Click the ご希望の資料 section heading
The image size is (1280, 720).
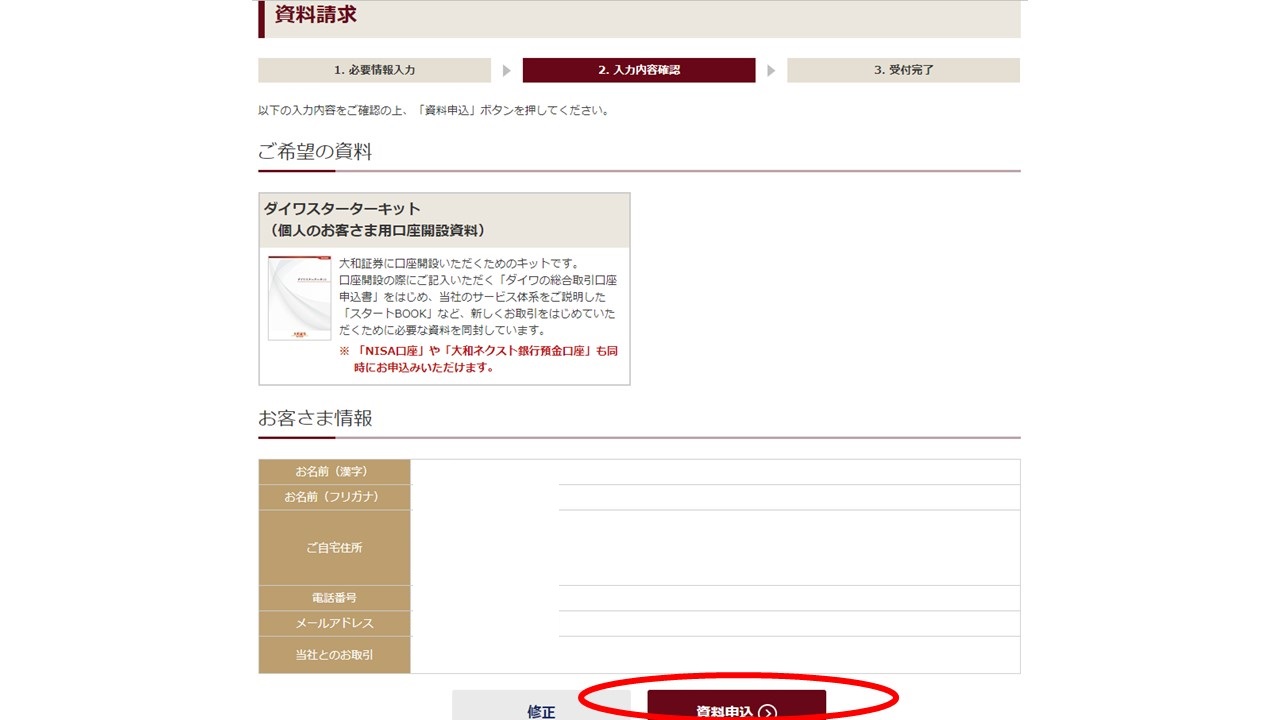[x=315, y=152]
